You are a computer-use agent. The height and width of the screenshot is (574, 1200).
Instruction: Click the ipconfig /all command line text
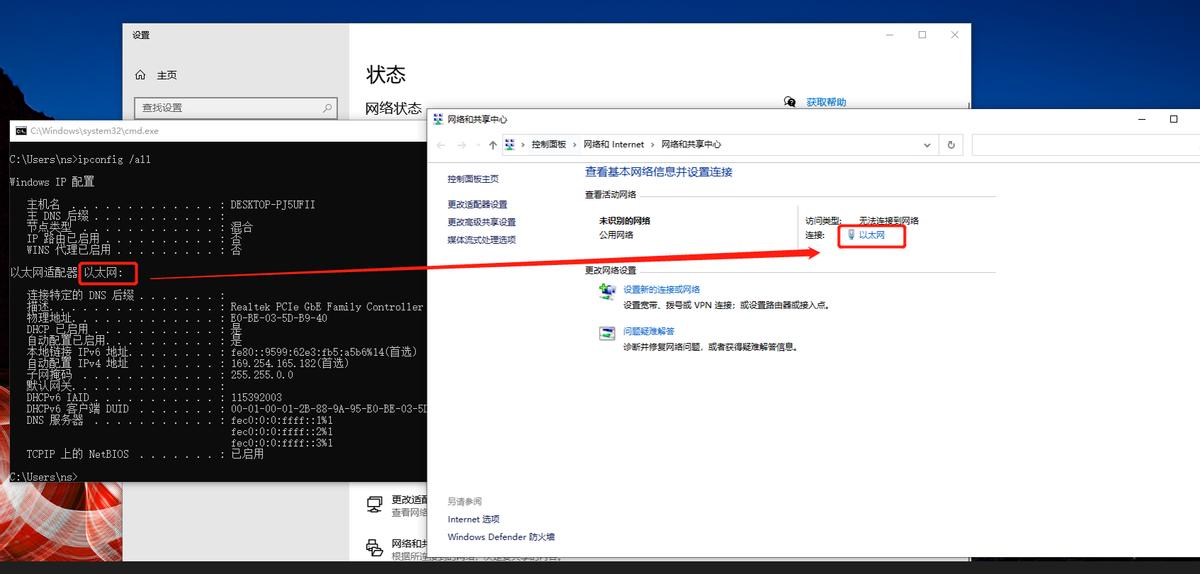pos(114,159)
